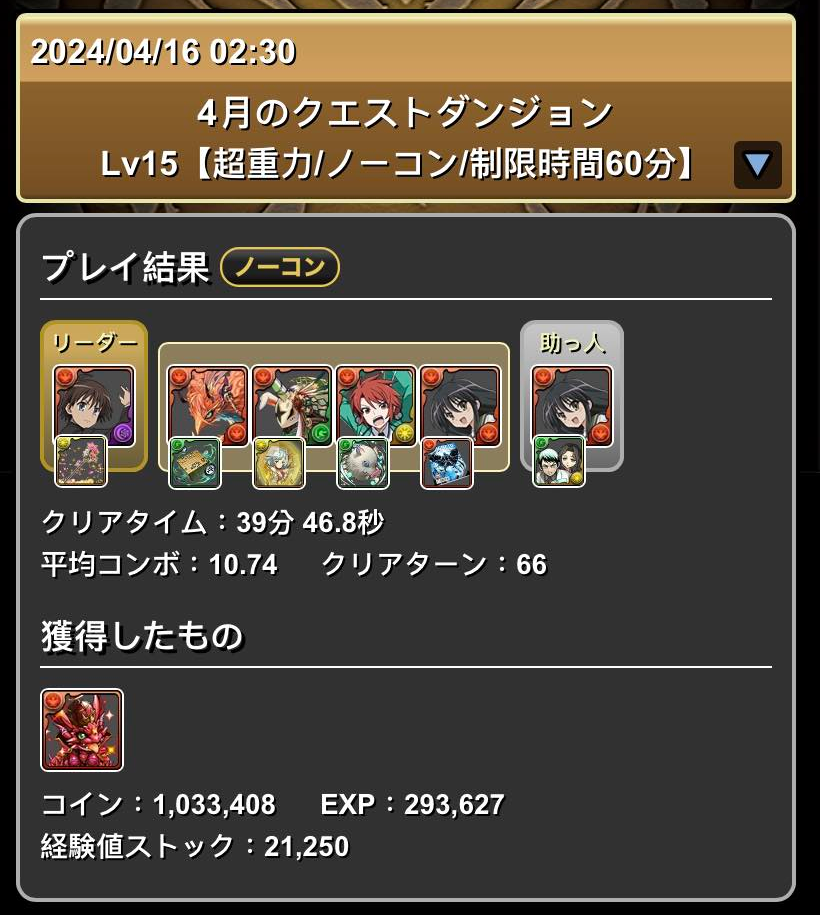Tap the Lv15 超重力 dungeon name line
Viewport: 820px width, 915px height.
tap(397, 163)
